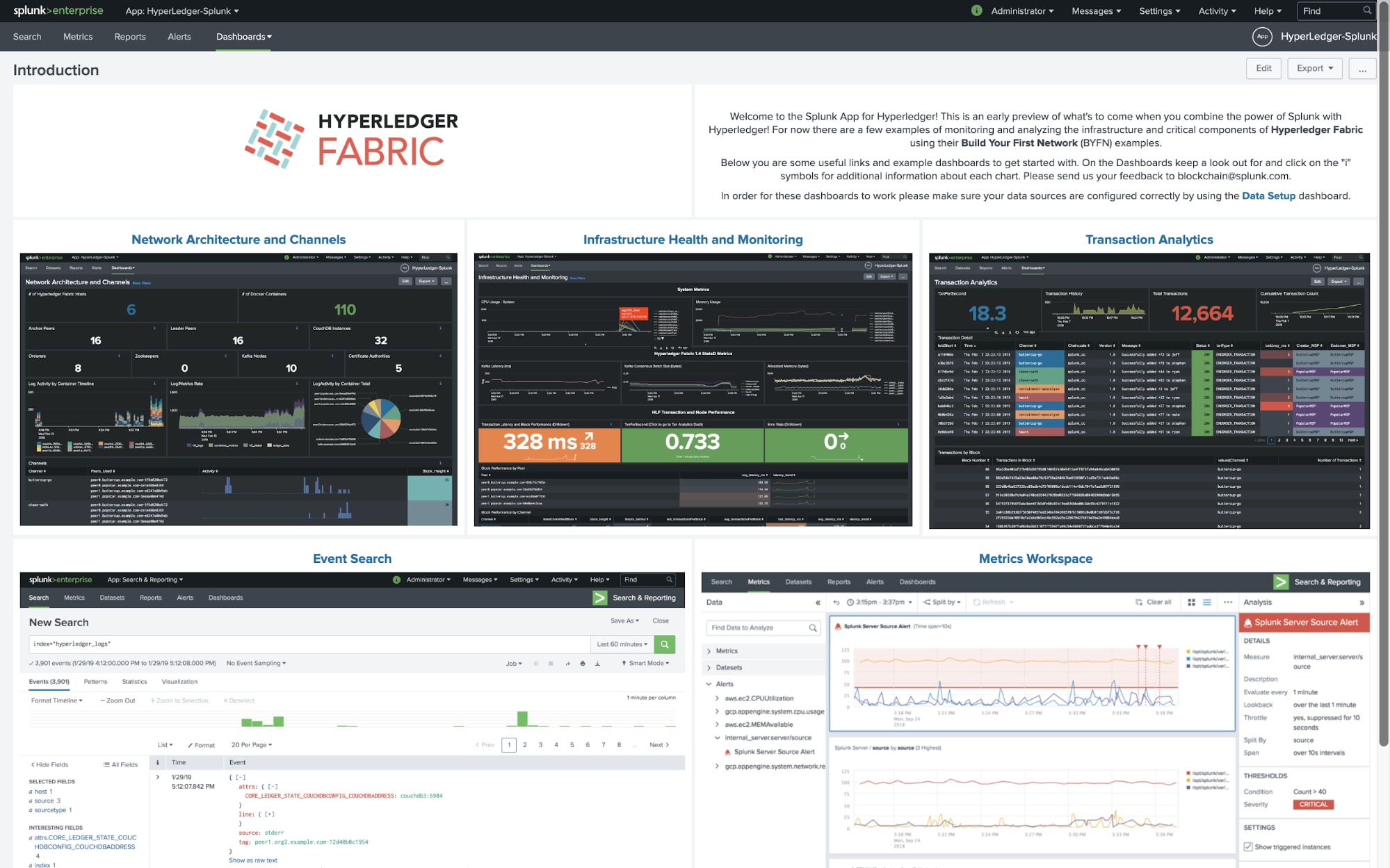1390x868 pixels.
Task: Open the three-dots menu in Metrics Workspace toolbar
Action: pyautogui.click(x=1228, y=602)
